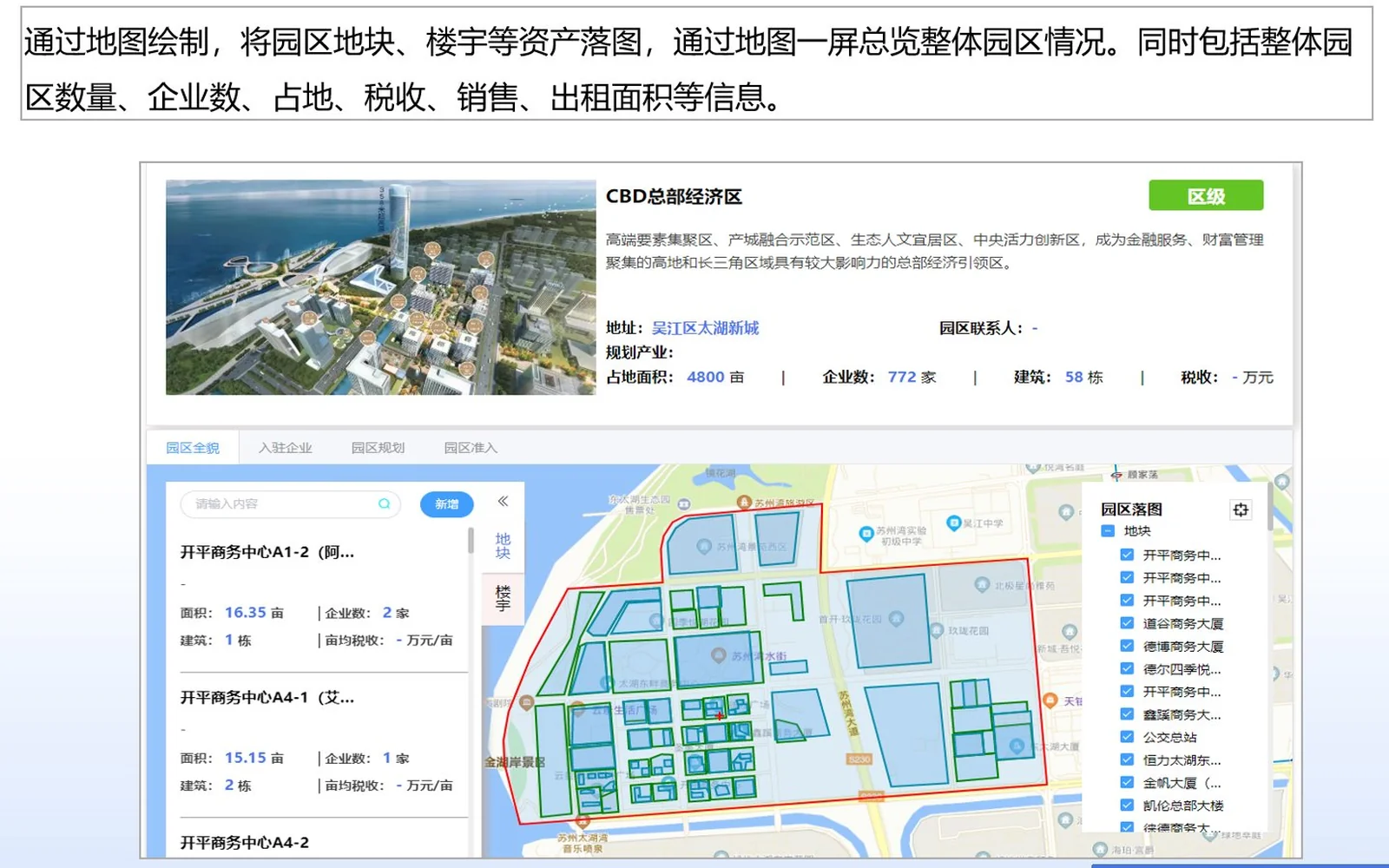Select the 地块 side tab
This screenshot has height=868, width=1389.
pyautogui.click(x=503, y=546)
